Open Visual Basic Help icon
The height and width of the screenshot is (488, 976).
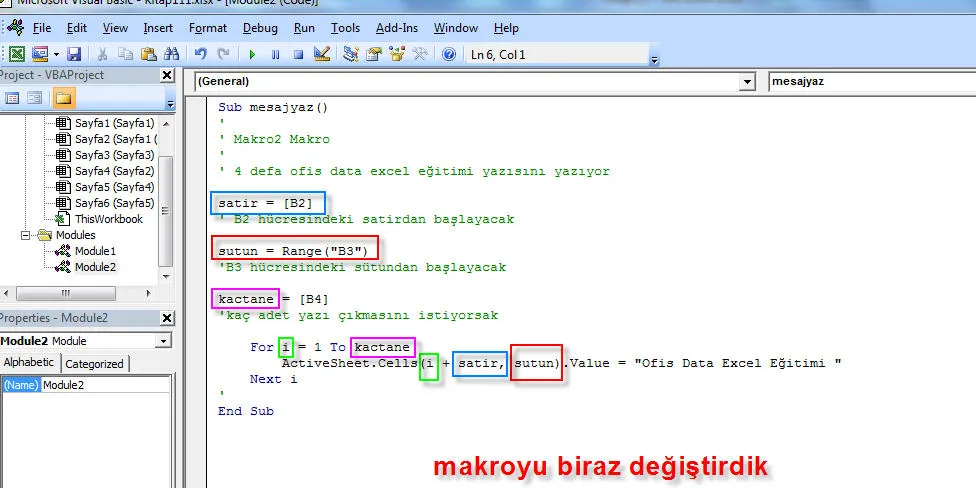[x=449, y=54]
